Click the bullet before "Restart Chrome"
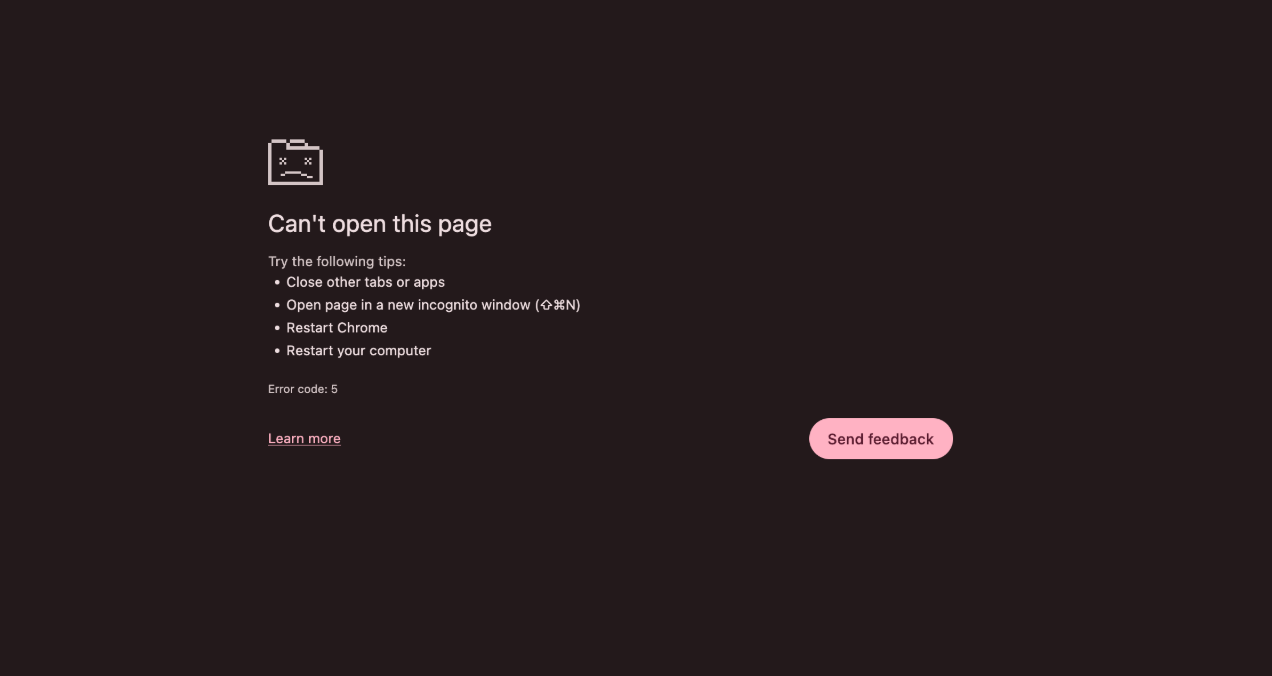The image size is (1272, 676). (x=277, y=329)
